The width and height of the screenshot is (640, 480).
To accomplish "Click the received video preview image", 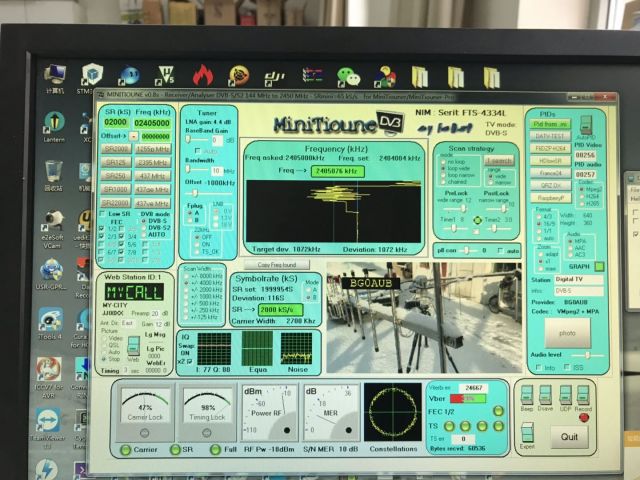I will [x=424, y=318].
